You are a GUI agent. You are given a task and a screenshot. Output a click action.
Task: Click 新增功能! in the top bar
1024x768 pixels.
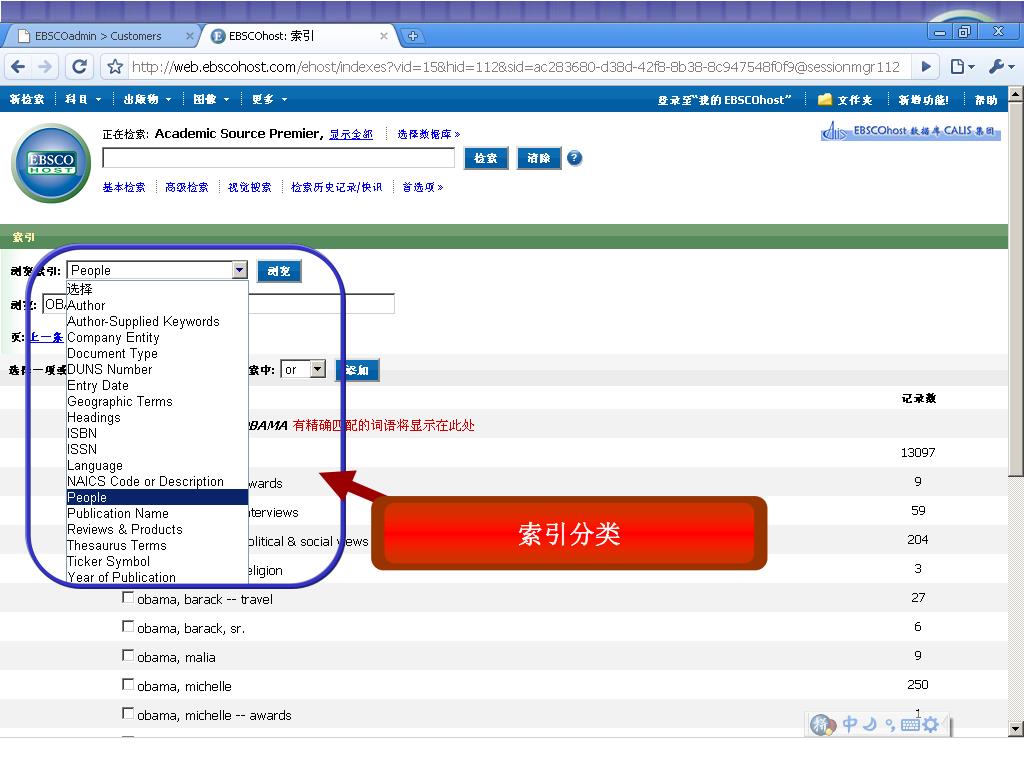(x=923, y=100)
